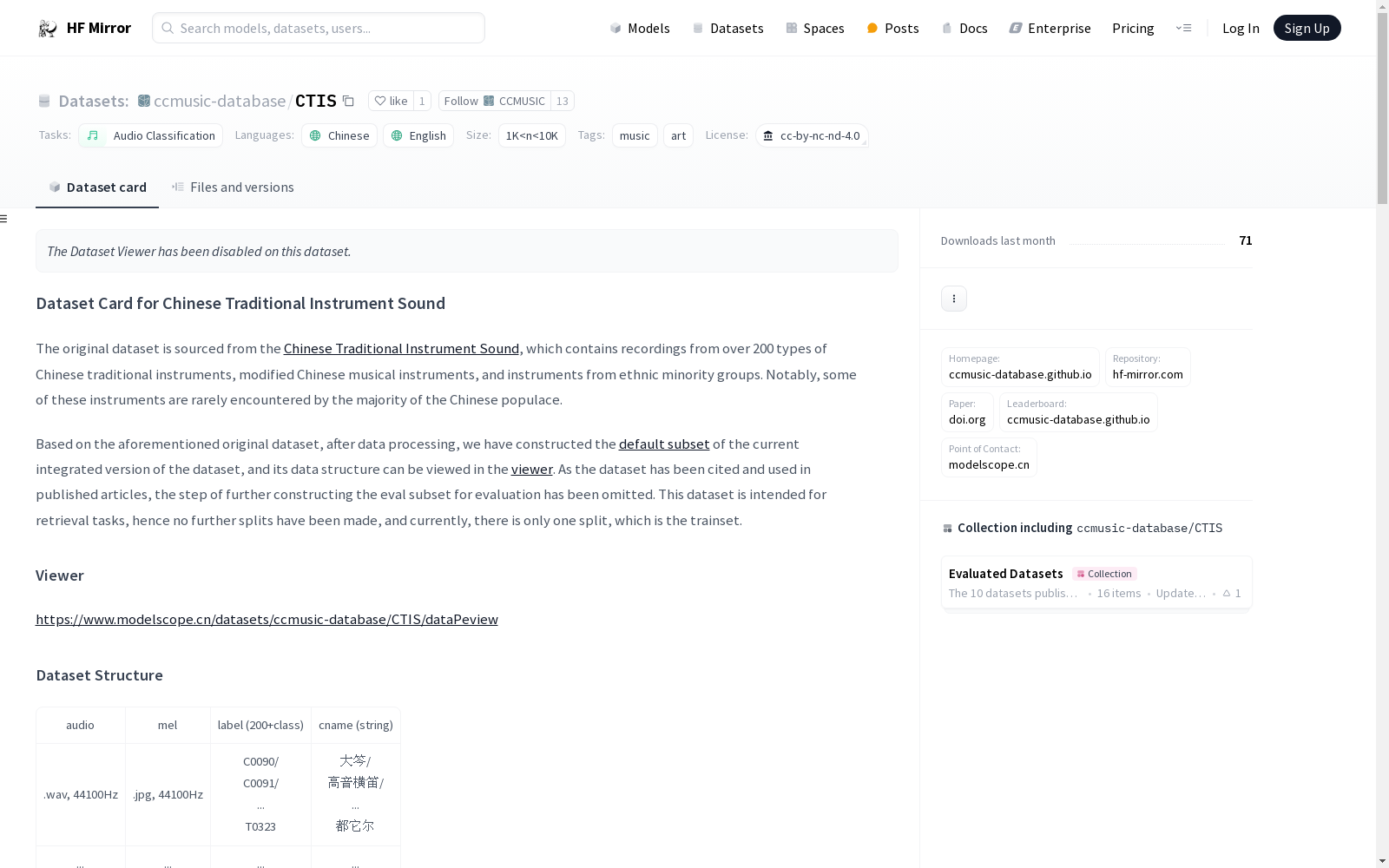Copy dataset name with copy icon
The image size is (1389, 868).
pyautogui.click(x=348, y=101)
